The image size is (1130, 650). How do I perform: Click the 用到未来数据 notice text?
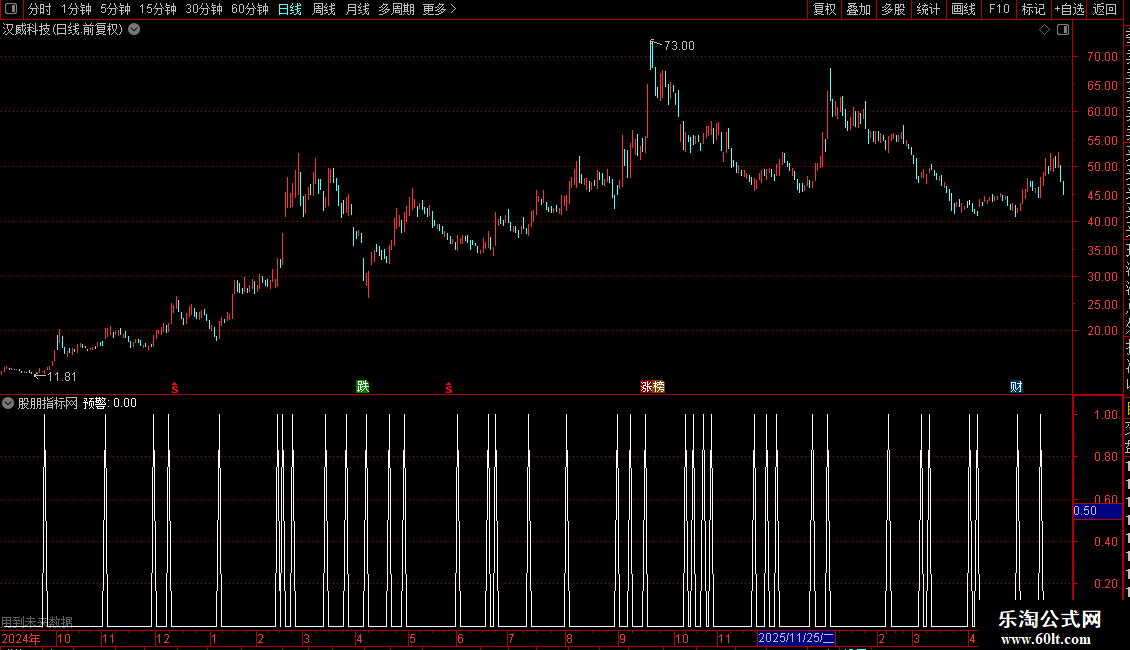[x=37, y=621]
